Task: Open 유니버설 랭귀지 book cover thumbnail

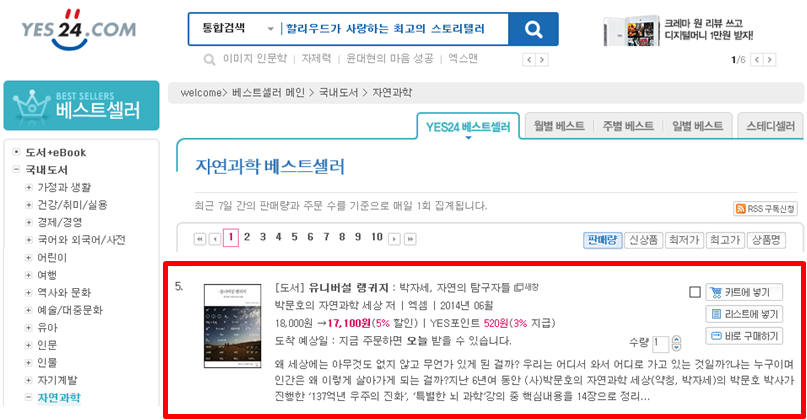Action: 233,326
